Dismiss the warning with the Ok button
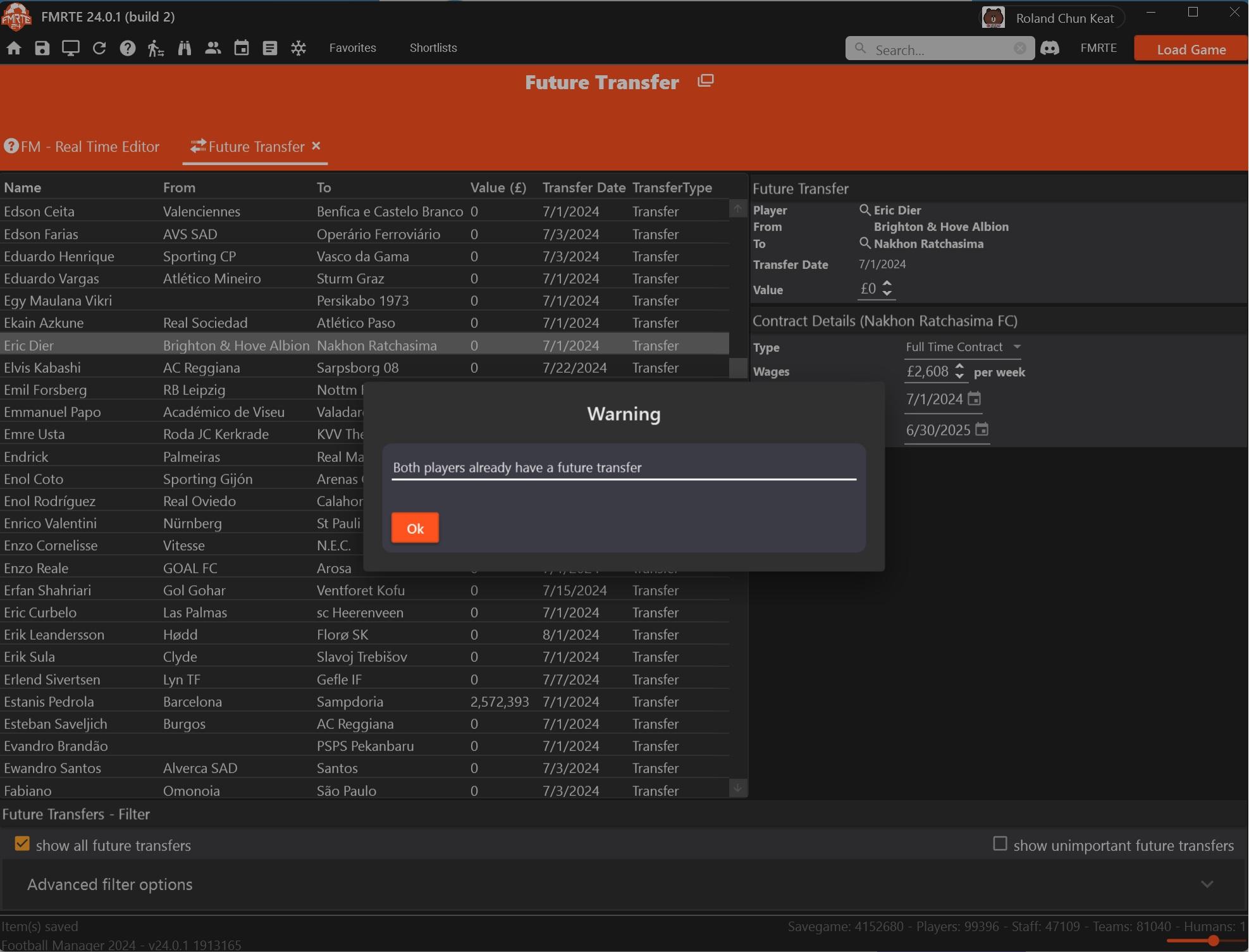Screen dimensions: 1249x952 click(x=414, y=528)
